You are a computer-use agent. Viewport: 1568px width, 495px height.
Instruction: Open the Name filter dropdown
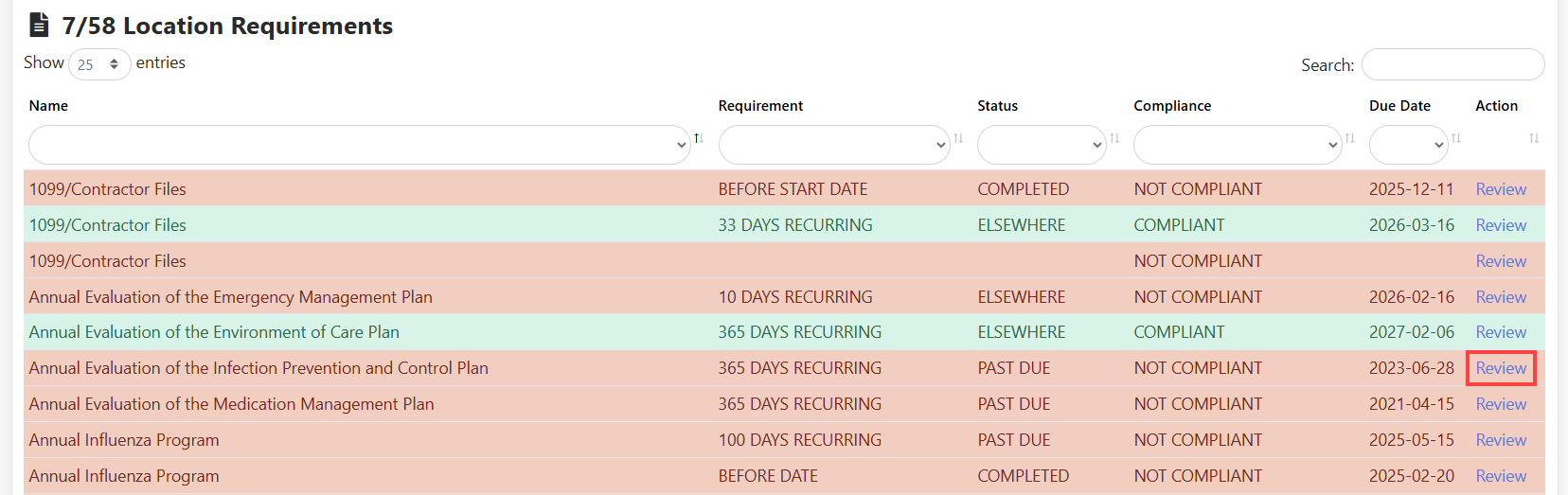tap(359, 145)
